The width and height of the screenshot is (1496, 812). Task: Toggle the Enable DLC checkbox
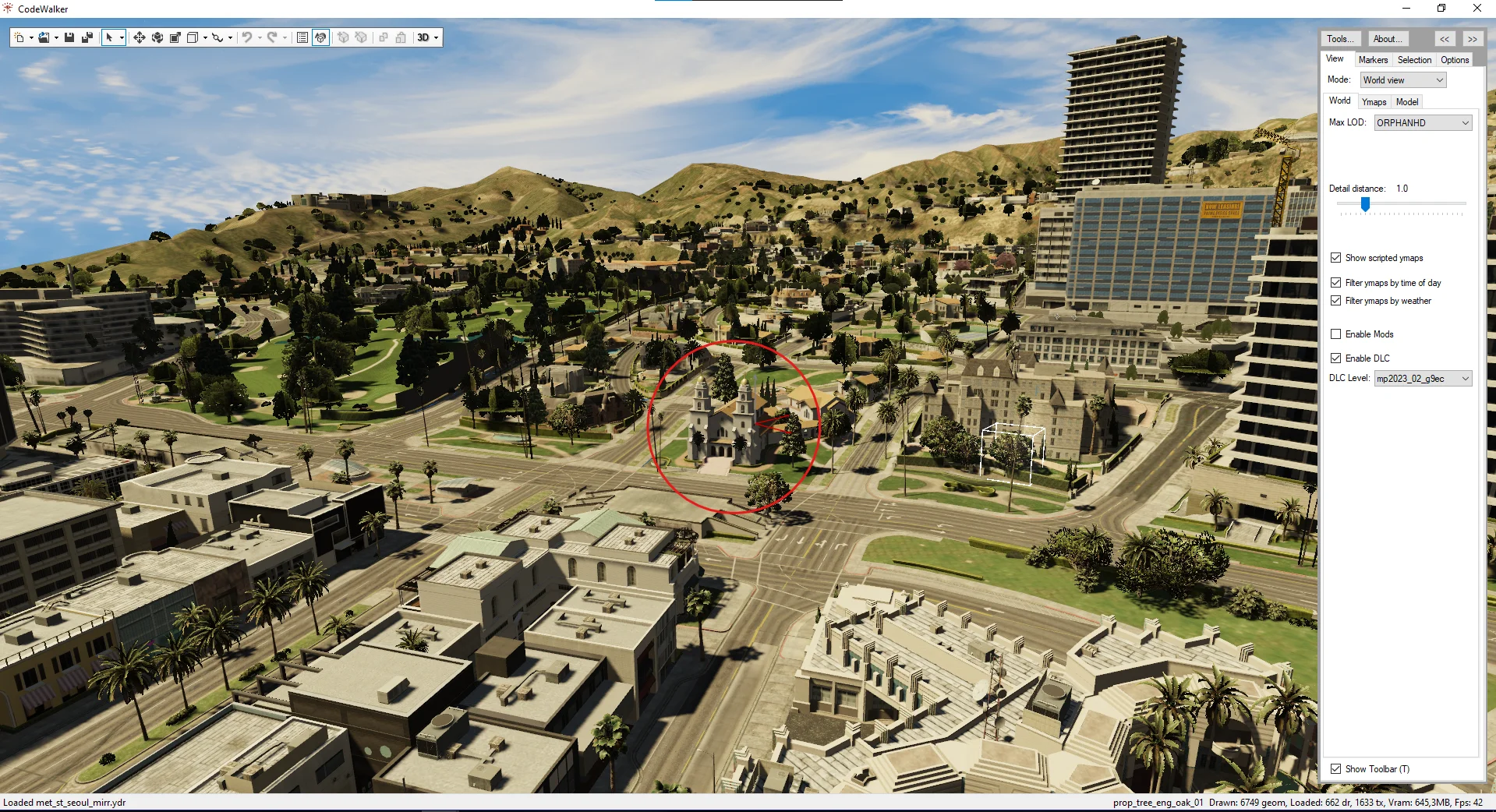point(1335,358)
